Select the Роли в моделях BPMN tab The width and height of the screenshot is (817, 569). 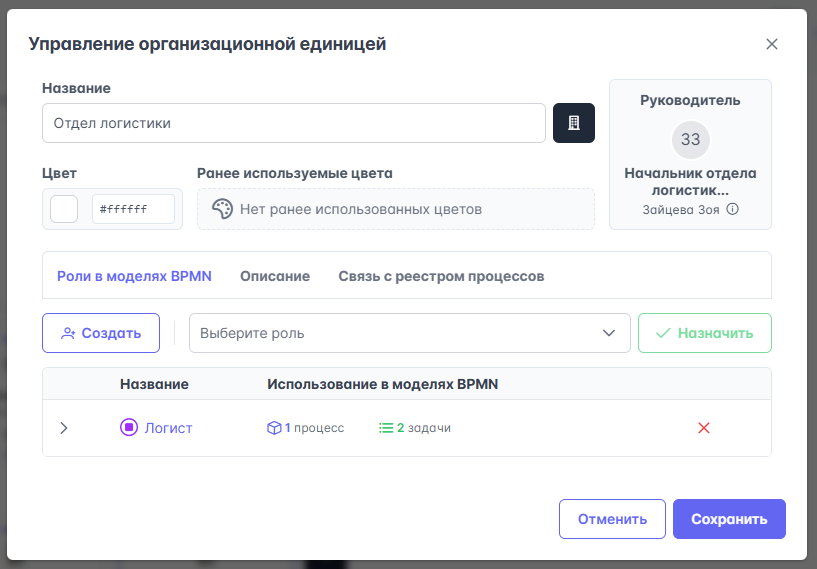click(x=134, y=276)
